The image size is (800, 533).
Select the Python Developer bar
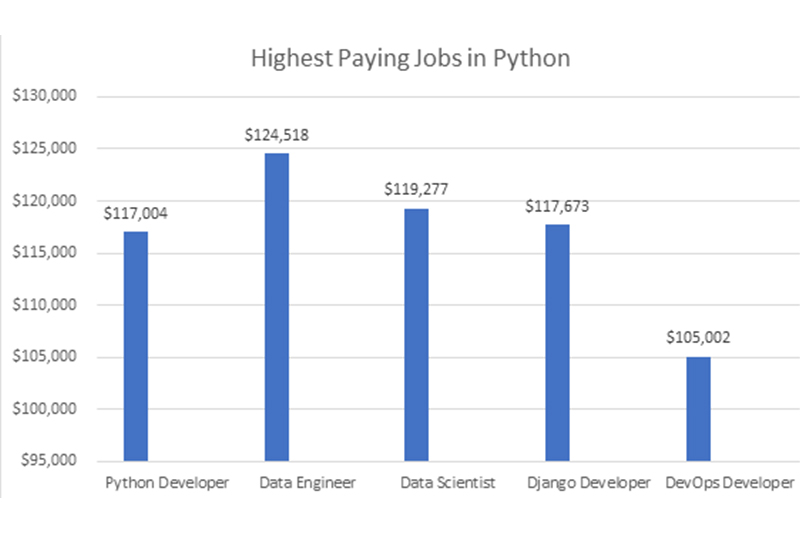(x=135, y=346)
